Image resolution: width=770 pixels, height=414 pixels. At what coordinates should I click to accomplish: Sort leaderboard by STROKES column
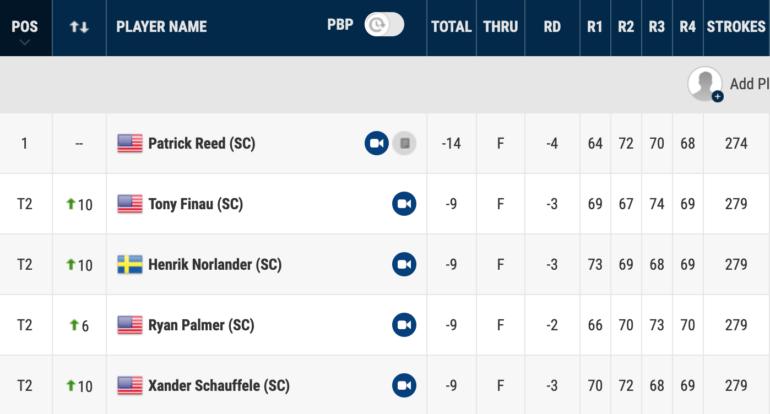point(736,27)
